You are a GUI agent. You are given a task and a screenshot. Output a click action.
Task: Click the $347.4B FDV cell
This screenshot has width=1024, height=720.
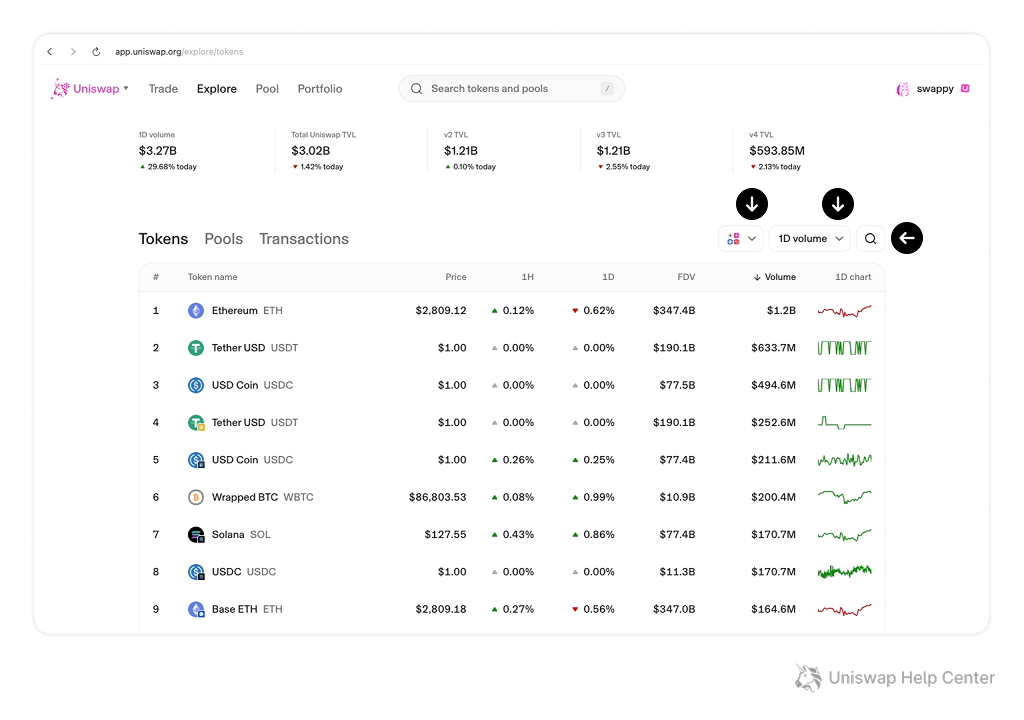click(x=674, y=310)
